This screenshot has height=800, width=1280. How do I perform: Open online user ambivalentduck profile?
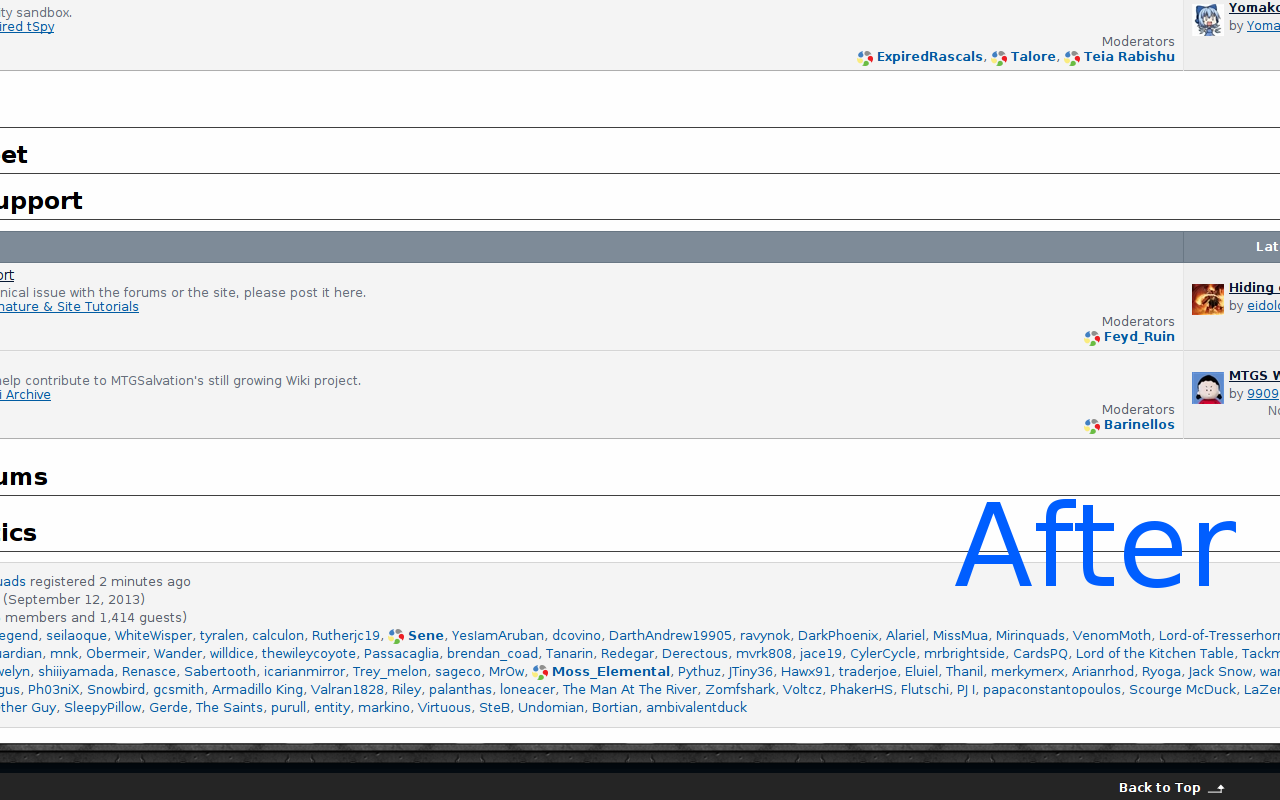(696, 708)
